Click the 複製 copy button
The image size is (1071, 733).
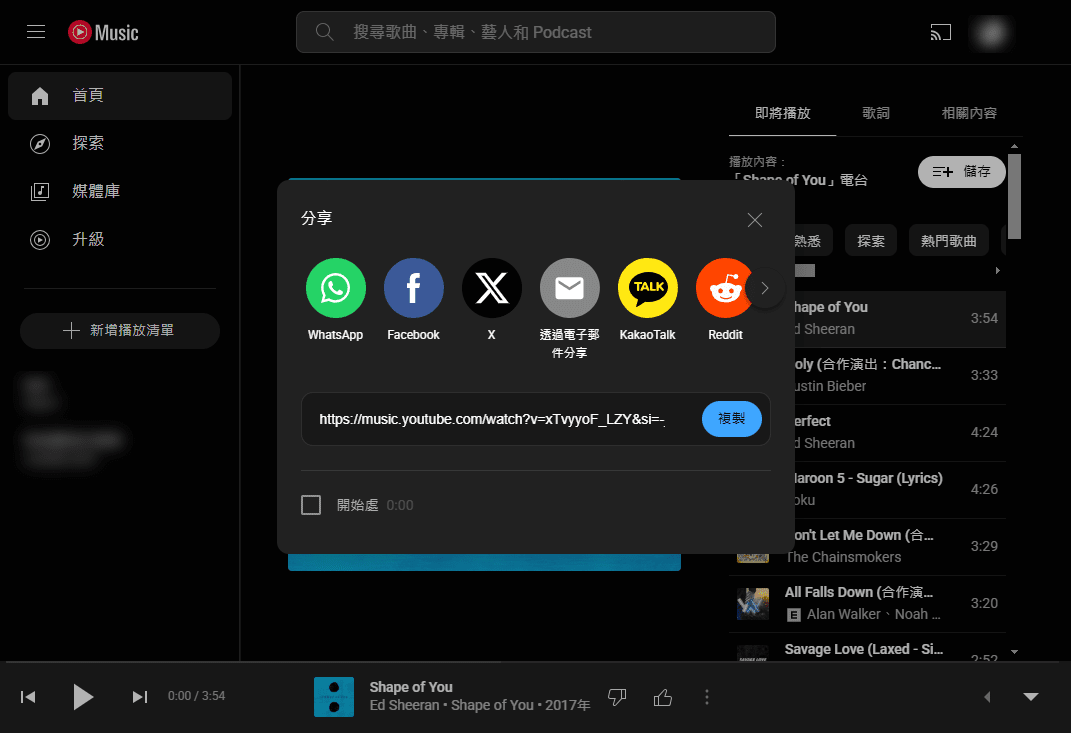pyautogui.click(x=732, y=419)
